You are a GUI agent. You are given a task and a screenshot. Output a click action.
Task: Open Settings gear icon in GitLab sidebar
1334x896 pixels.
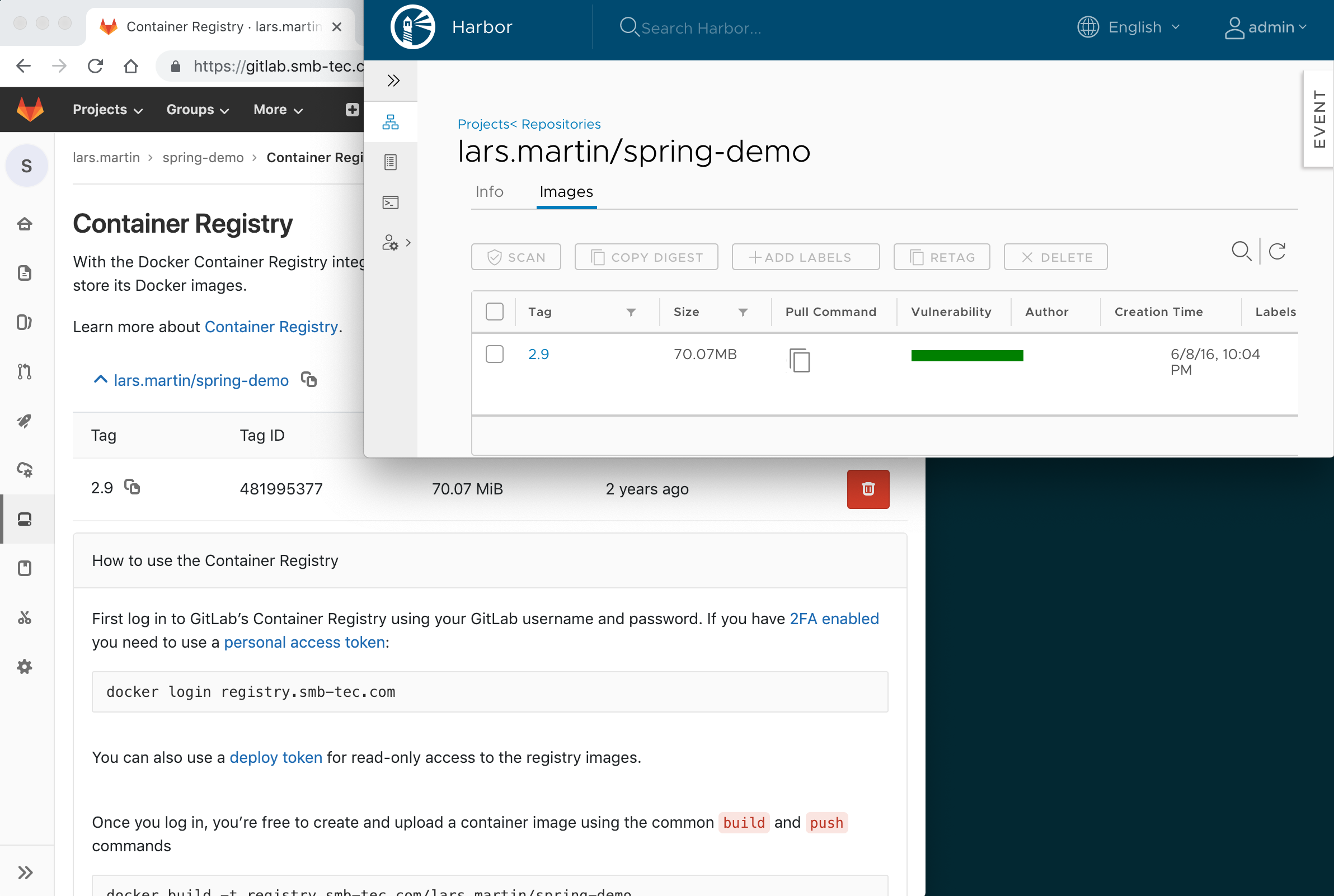point(25,666)
